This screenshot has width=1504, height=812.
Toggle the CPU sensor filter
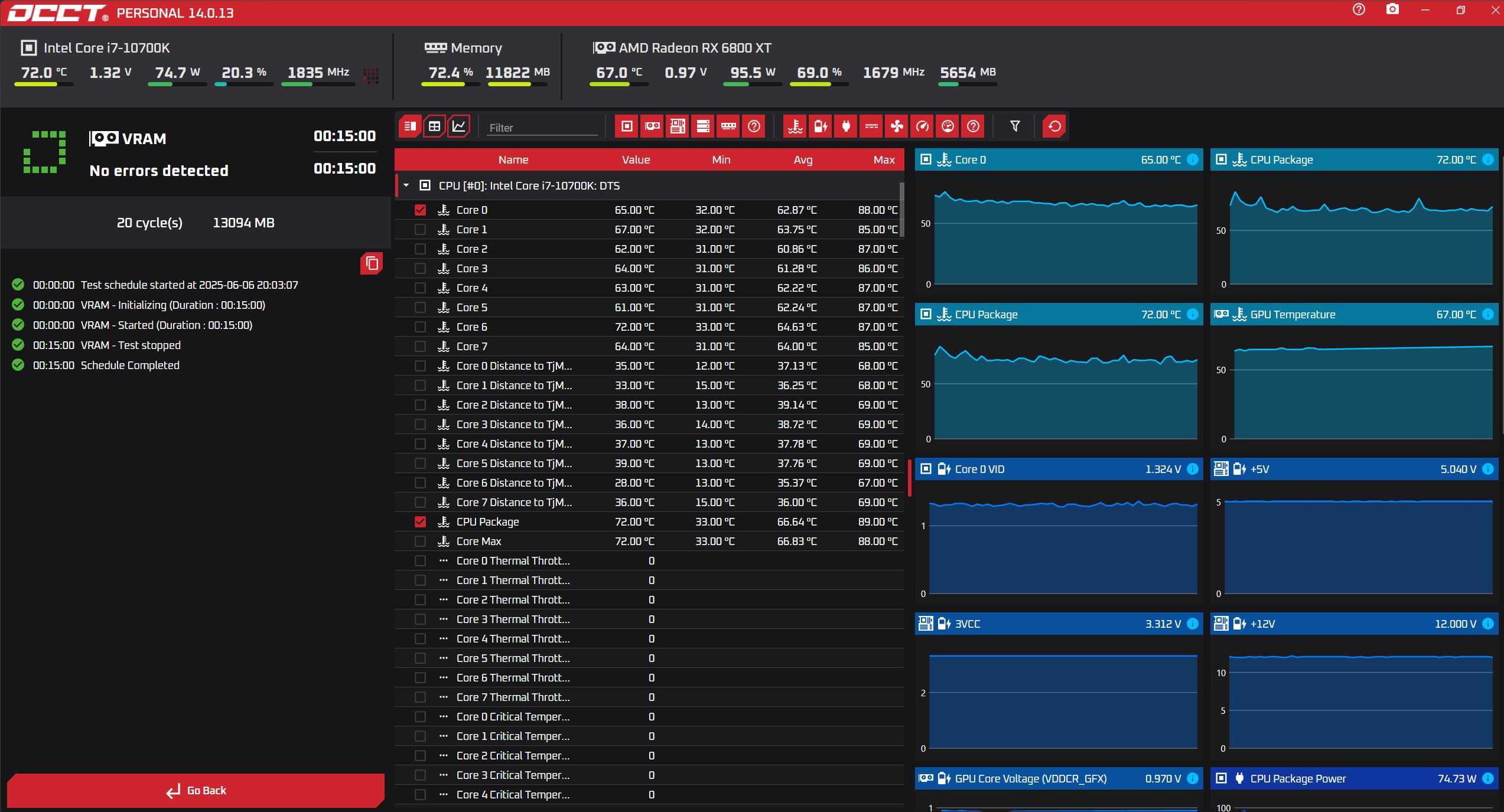[x=627, y=126]
